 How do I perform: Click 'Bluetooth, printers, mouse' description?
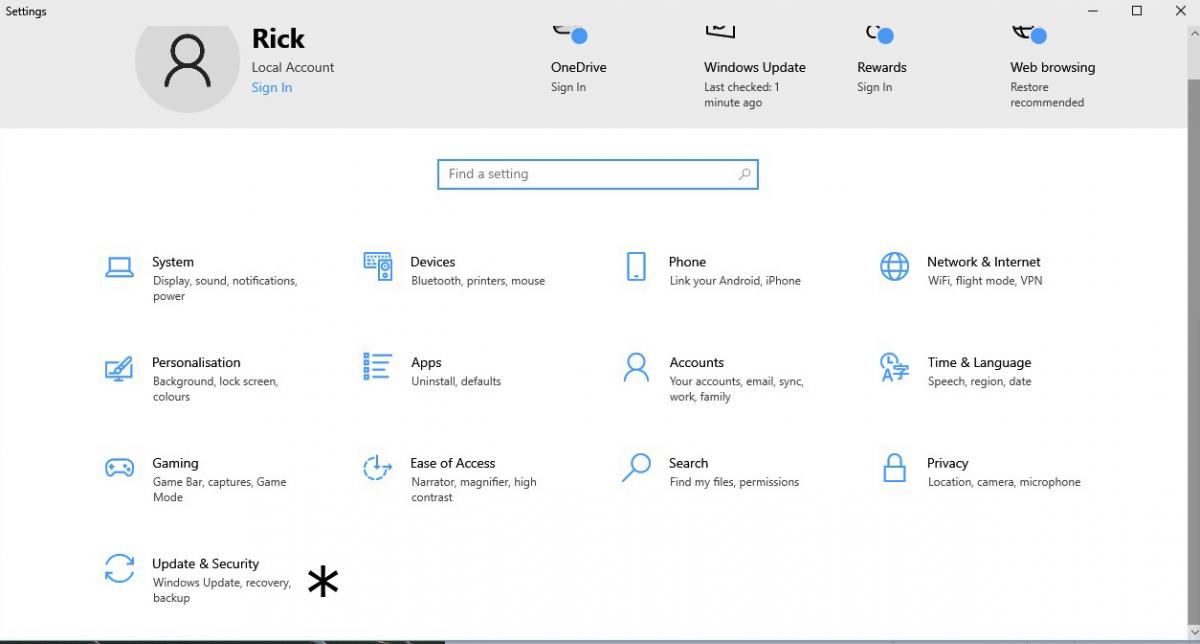pyautogui.click(x=478, y=282)
